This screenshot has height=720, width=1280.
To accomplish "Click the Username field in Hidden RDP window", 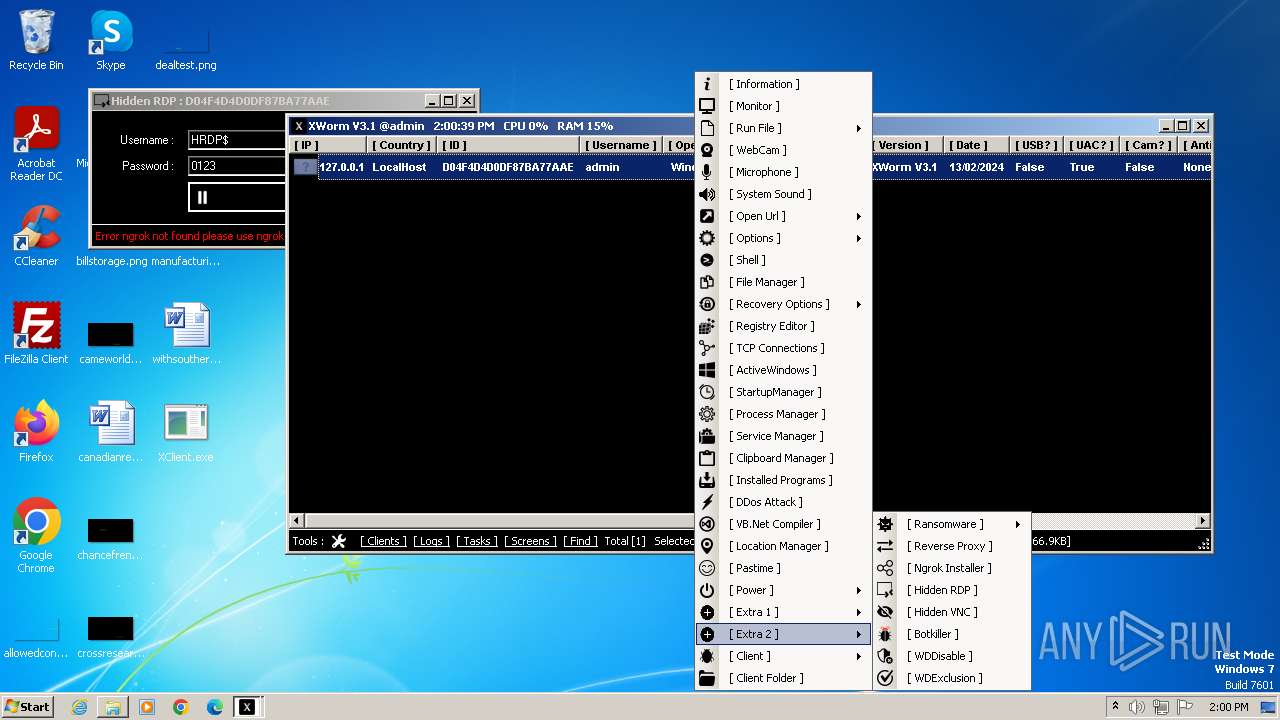I will point(238,140).
